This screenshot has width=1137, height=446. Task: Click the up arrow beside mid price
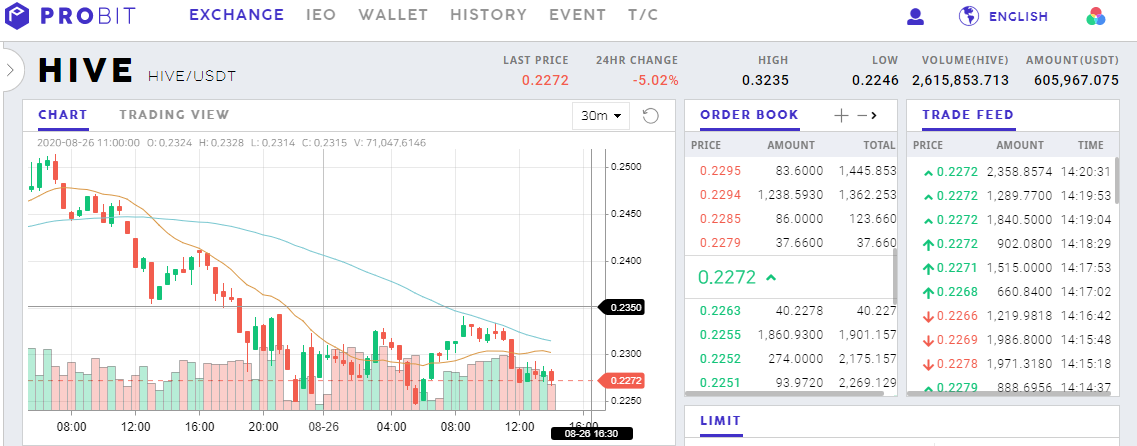tap(771, 277)
